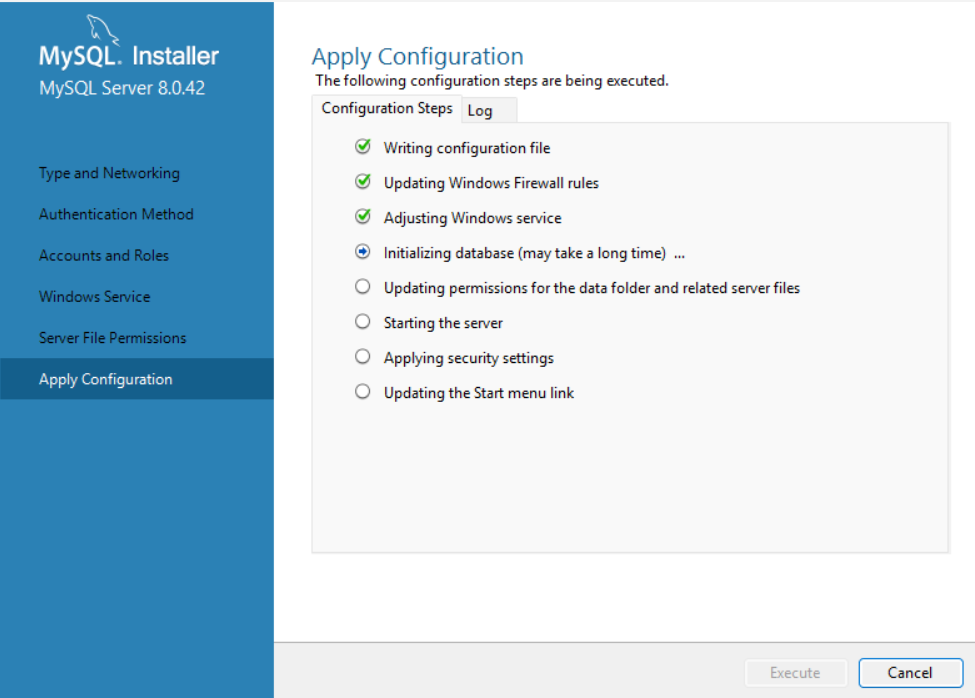The width and height of the screenshot is (975, 698).
Task: Click 'Updating permissions for the data folder' text
Action: (592, 288)
